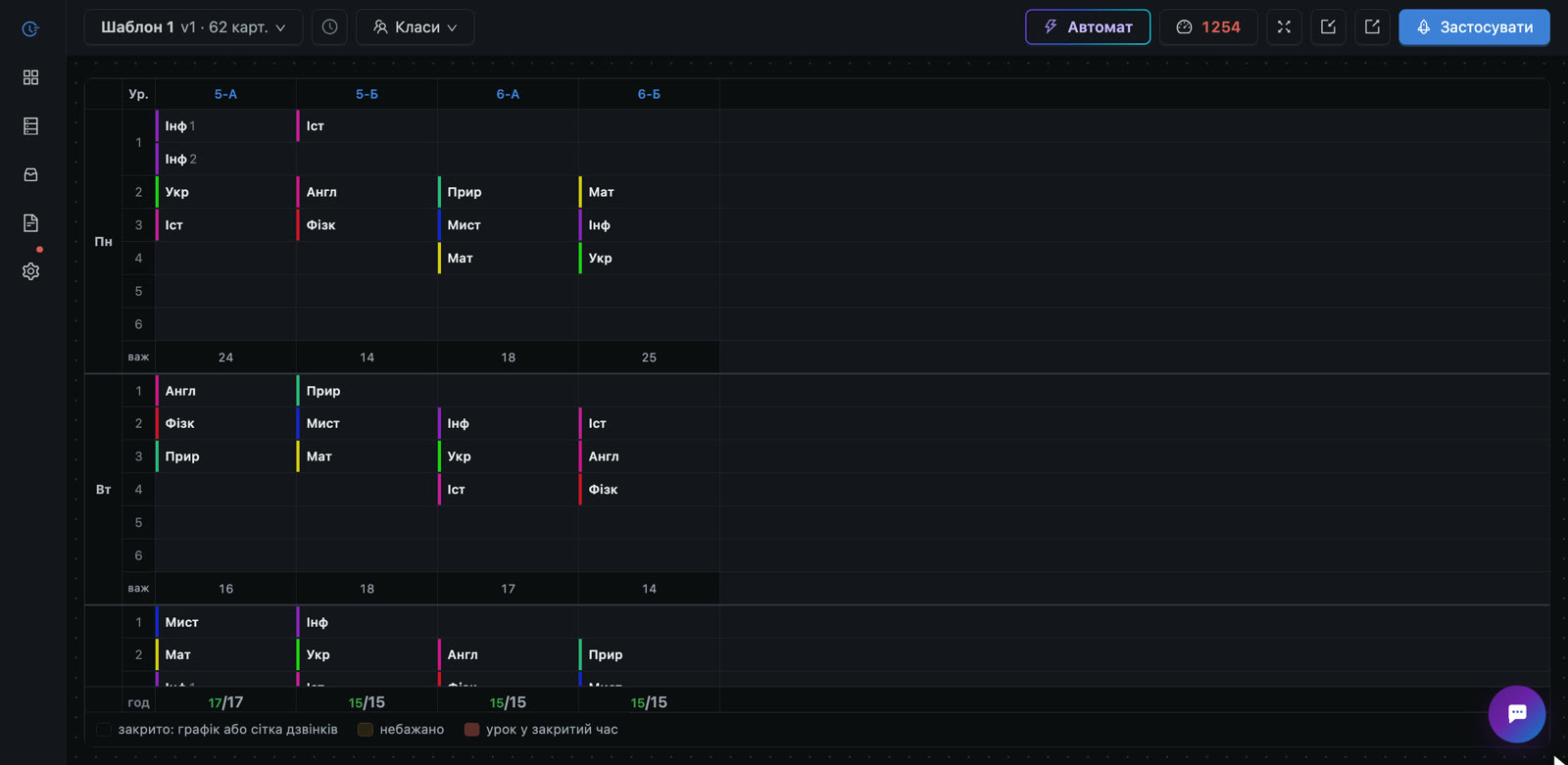Open the chat support bubble
Image resolution: width=1568 pixels, height=765 pixels.
pos(1517,714)
